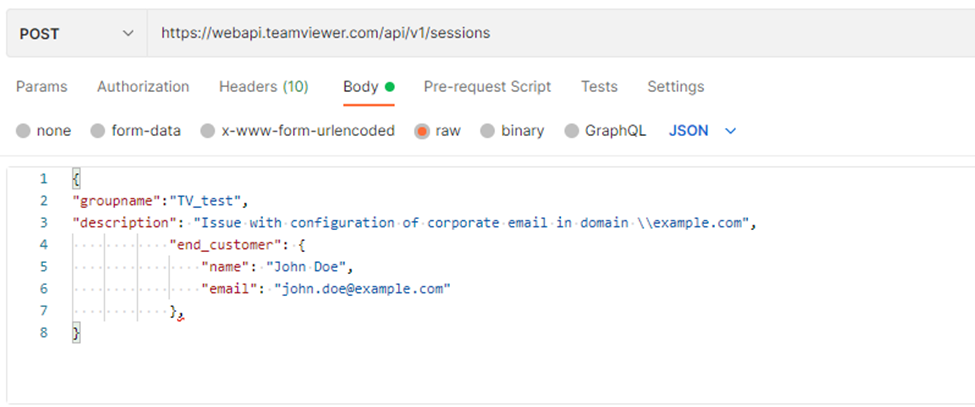Click the chevron next to JSON
975x407 pixels.
pyautogui.click(x=730, y=131)
